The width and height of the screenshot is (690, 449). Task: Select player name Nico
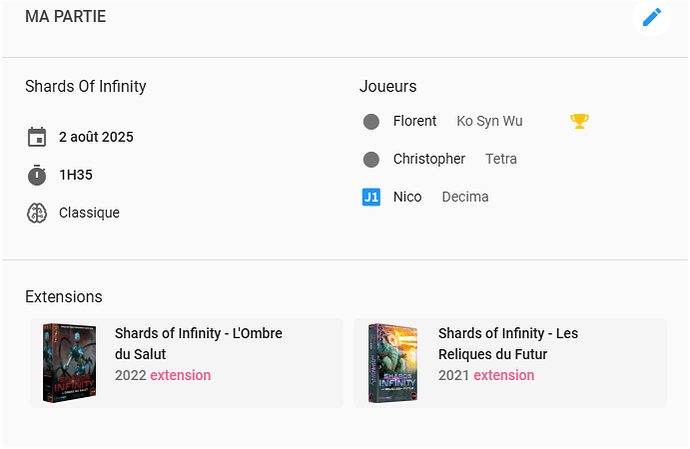[407, 197]
